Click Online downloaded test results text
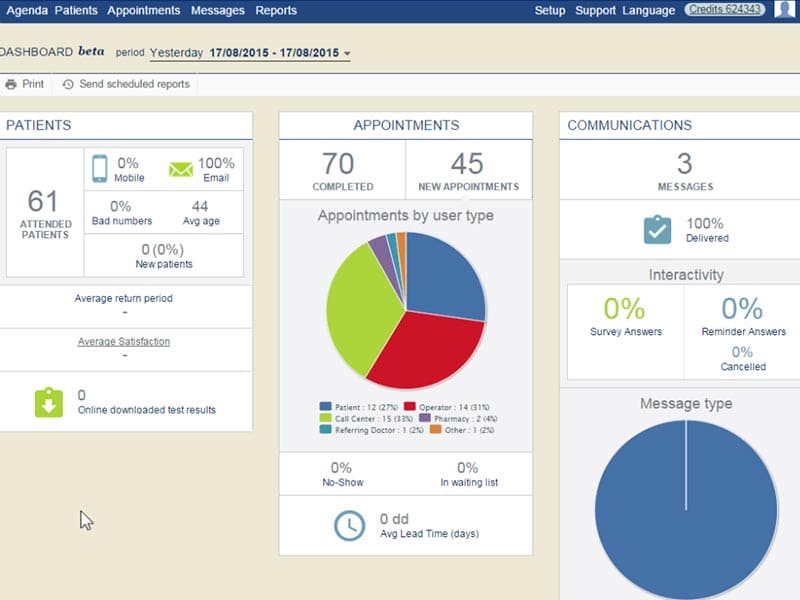The width and height of the screenshot is (800, 600). tap(147, 410)
